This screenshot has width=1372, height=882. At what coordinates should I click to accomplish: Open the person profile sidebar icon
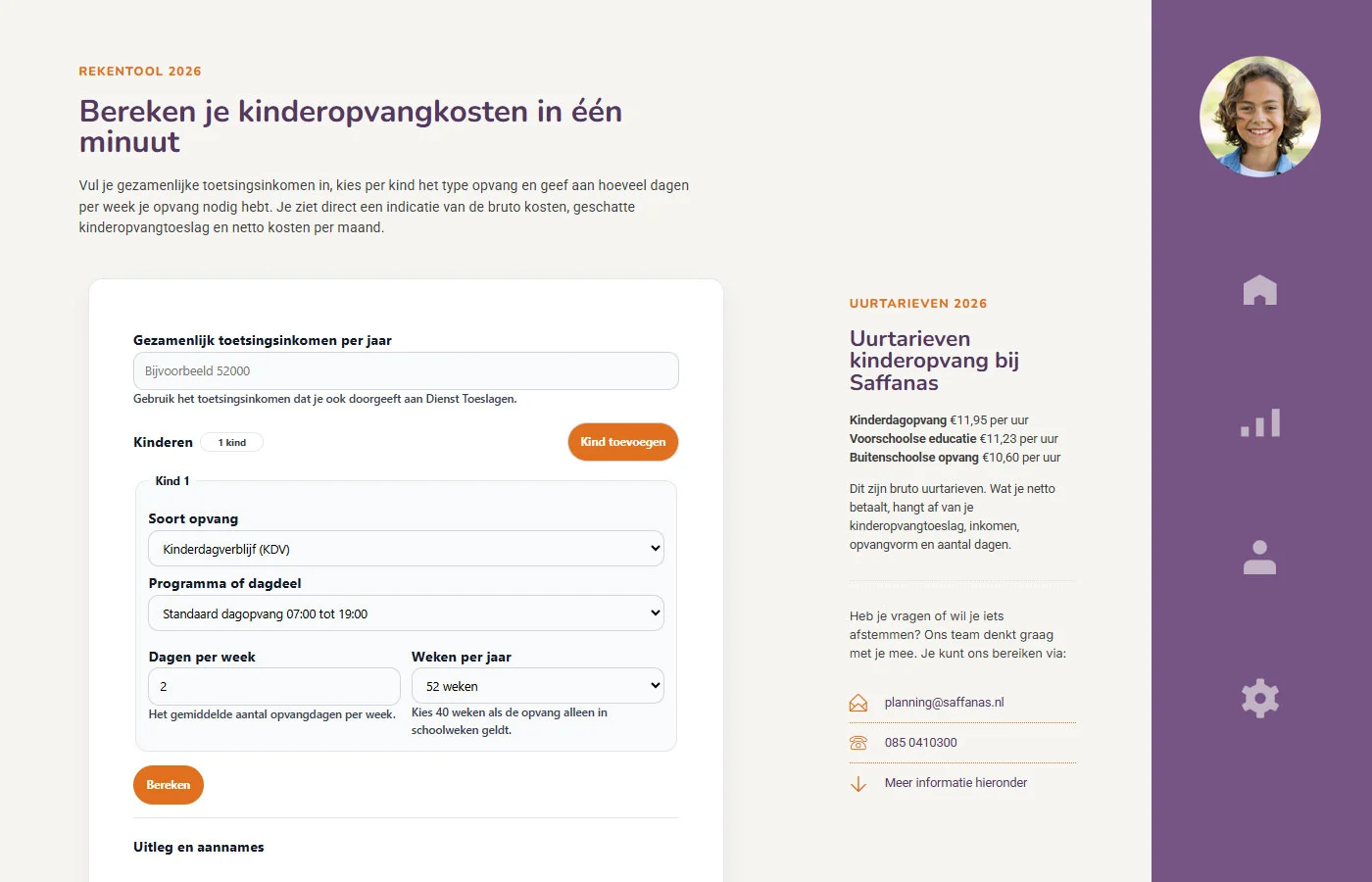pyautogui.click(x=1259, y=557)
